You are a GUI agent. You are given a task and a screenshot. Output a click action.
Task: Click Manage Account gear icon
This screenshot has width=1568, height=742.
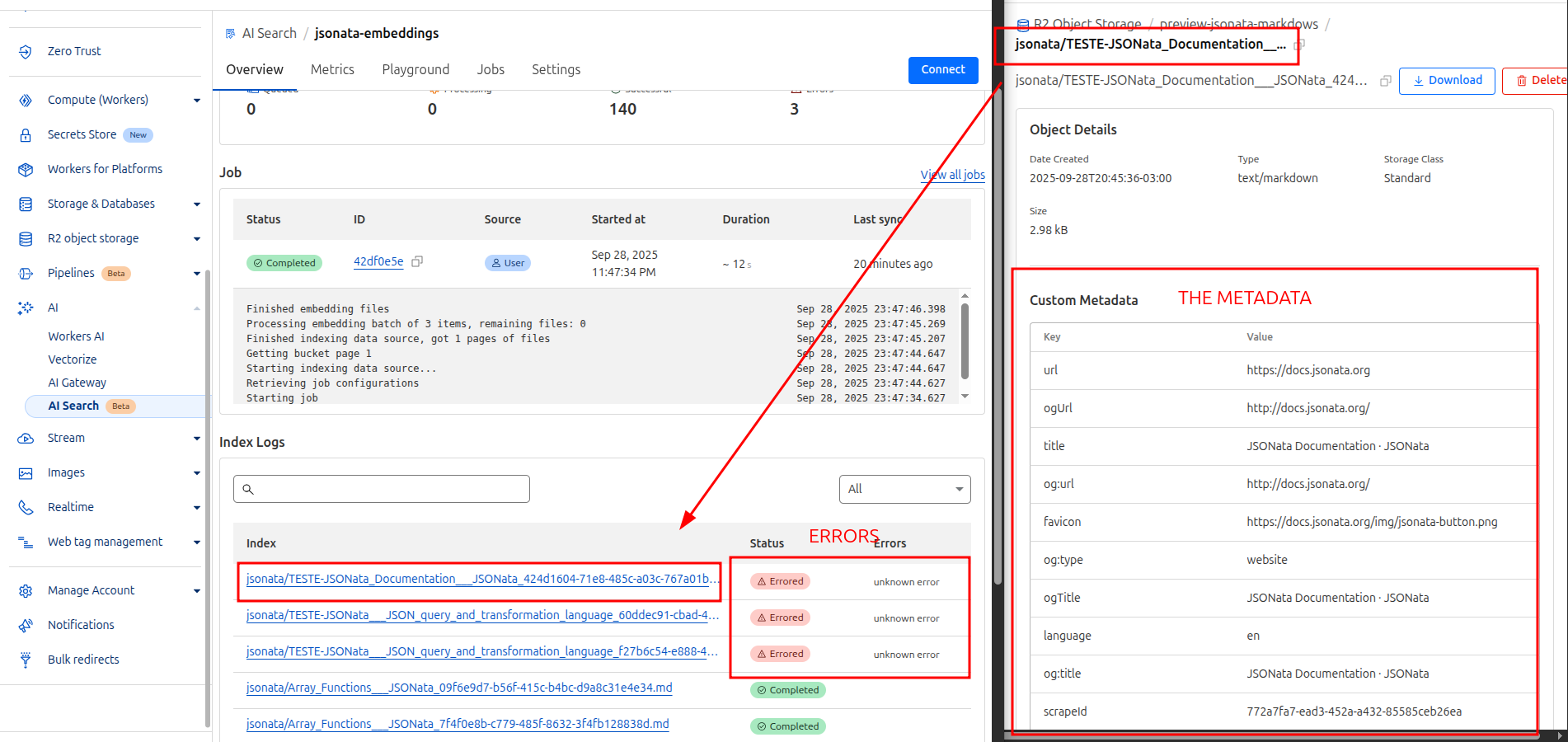(26, 591)
